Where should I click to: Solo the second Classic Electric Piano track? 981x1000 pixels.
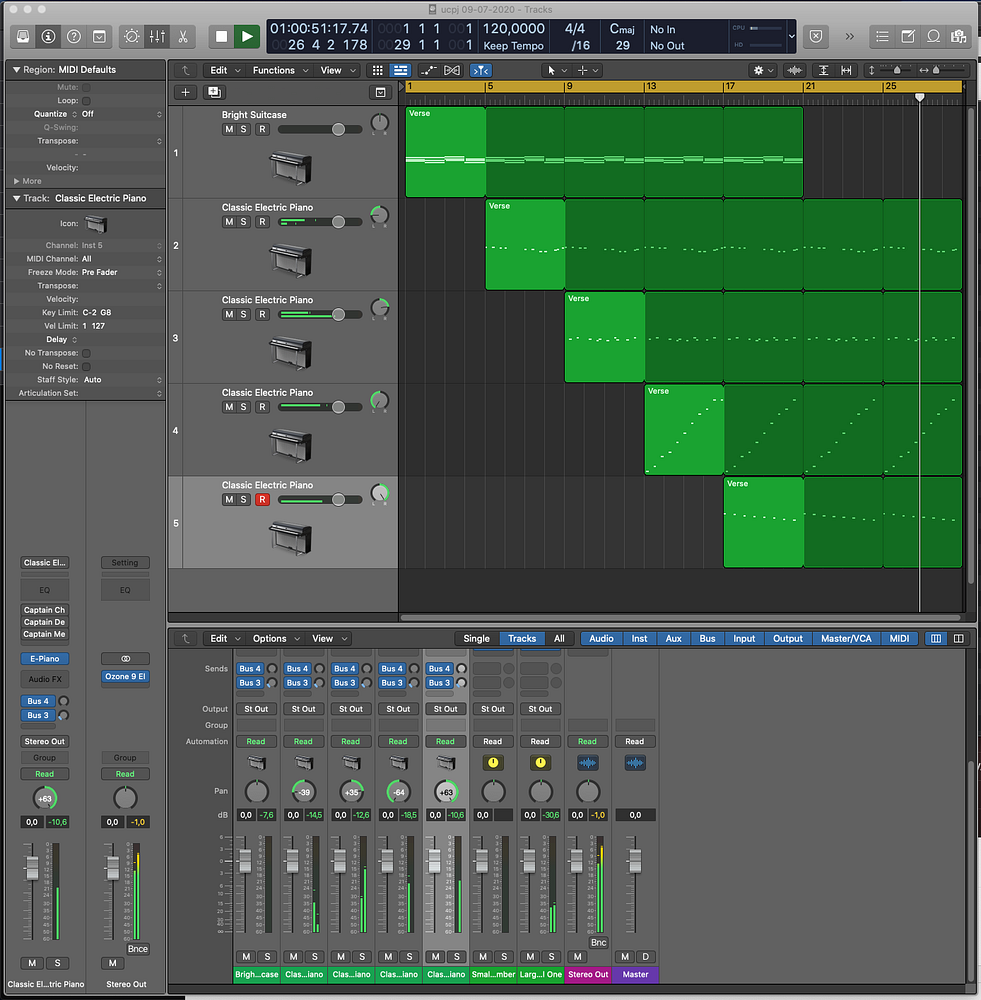click(x=245, y=314)
